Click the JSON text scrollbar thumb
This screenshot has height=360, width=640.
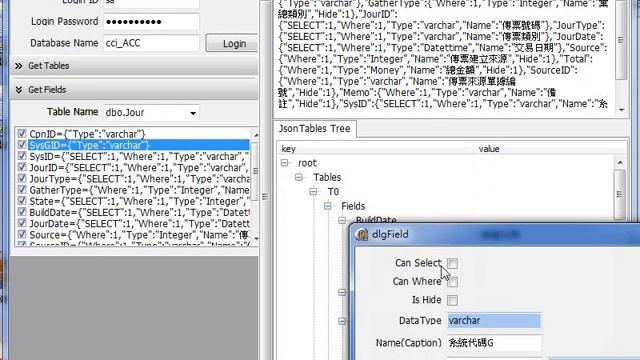(x=620, y=40)
